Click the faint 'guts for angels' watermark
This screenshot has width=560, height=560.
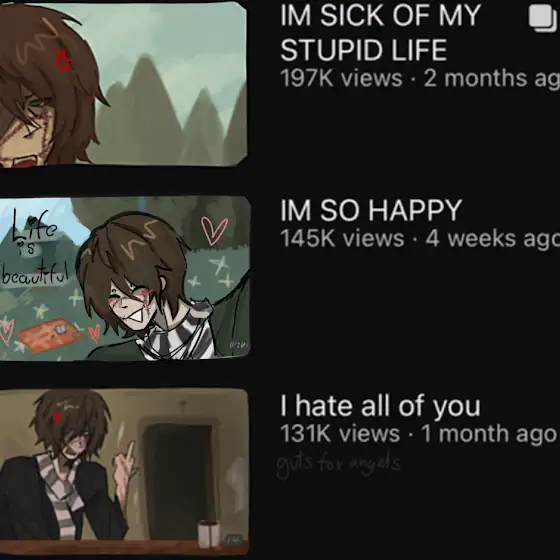[339, 464]
